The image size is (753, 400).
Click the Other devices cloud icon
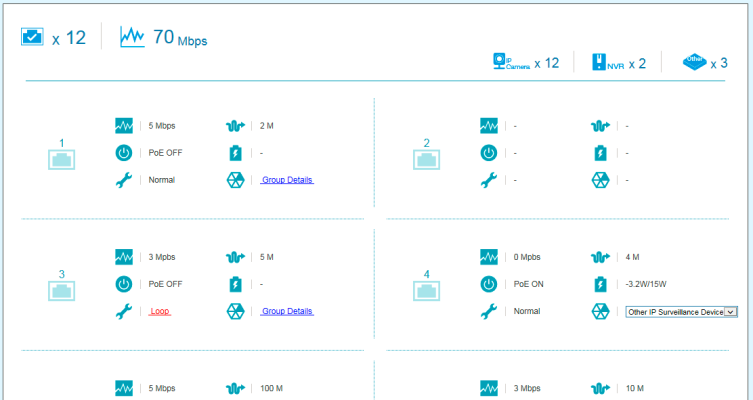694,62
